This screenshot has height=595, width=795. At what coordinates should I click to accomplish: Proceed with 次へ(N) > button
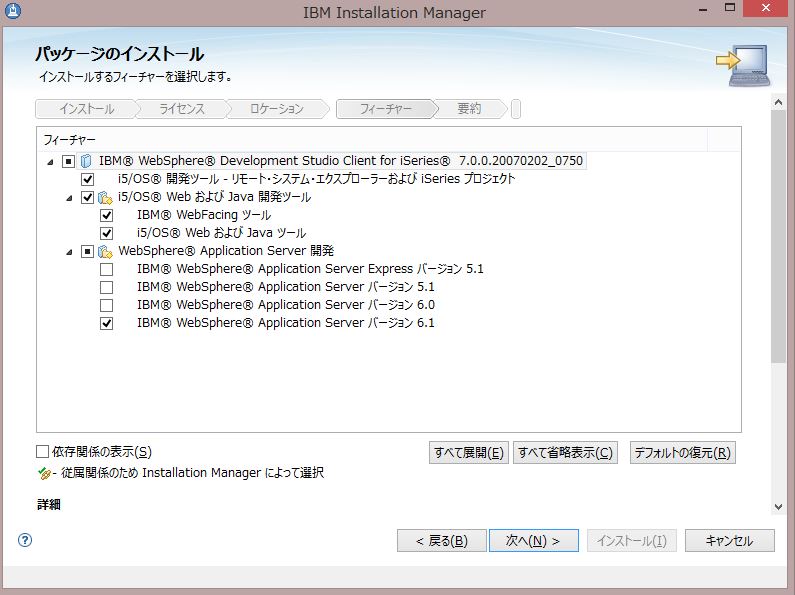[533, 541]
